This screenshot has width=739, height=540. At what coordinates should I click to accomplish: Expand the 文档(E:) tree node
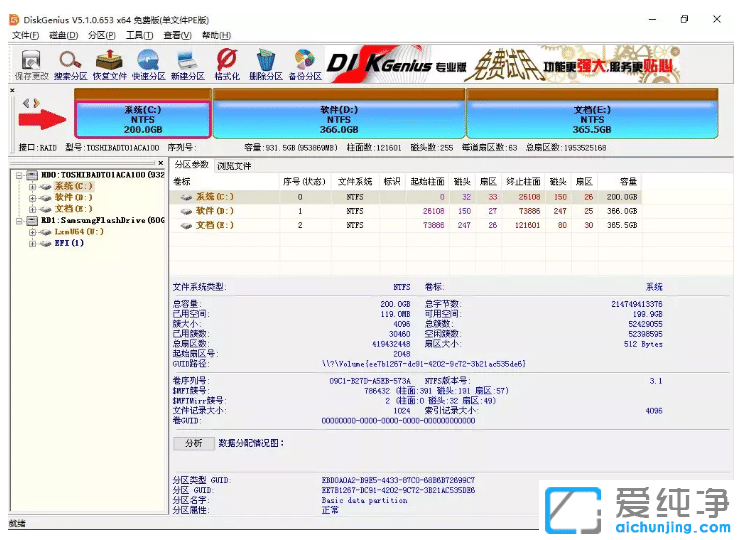32,209
